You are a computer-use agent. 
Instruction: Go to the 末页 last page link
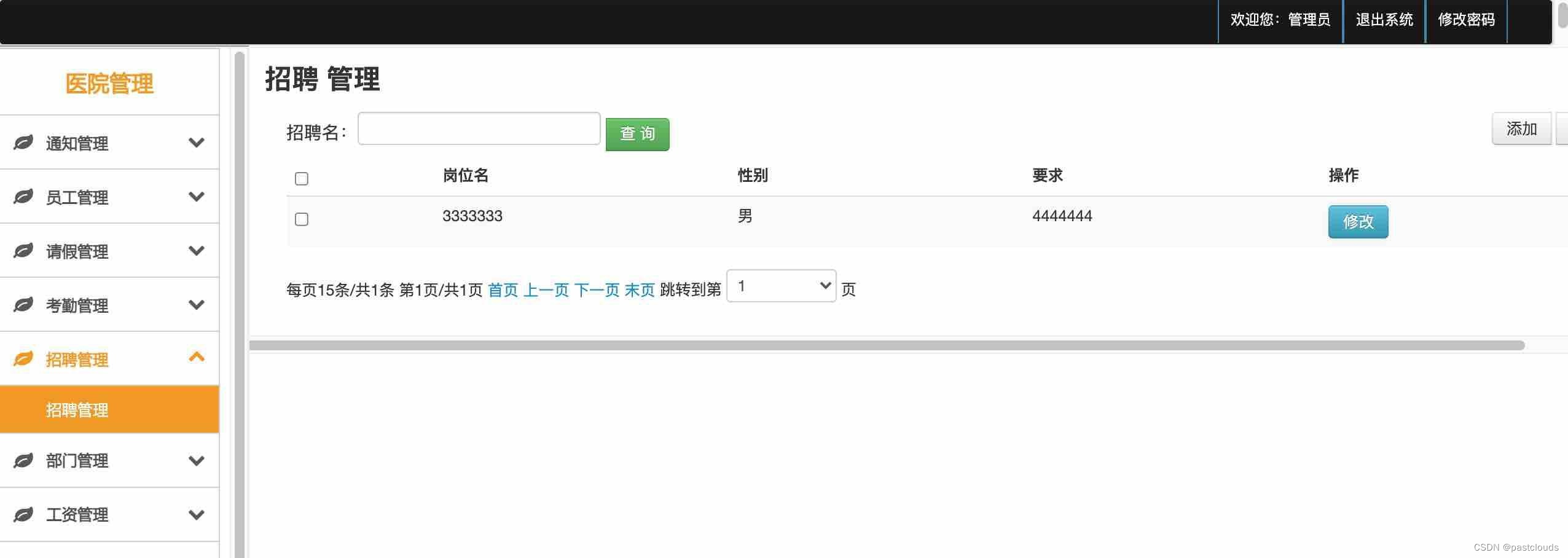coord(640,290)
